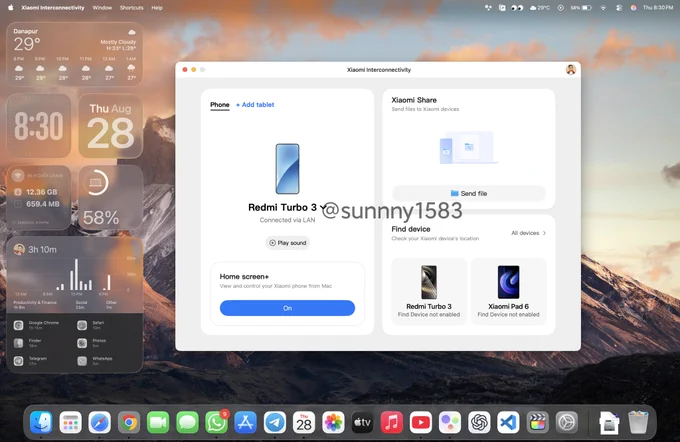This screenshot has width=680, height=442.
Task: Open the 3h 10m Screen Time widget
Action: [x=75, y=304]
